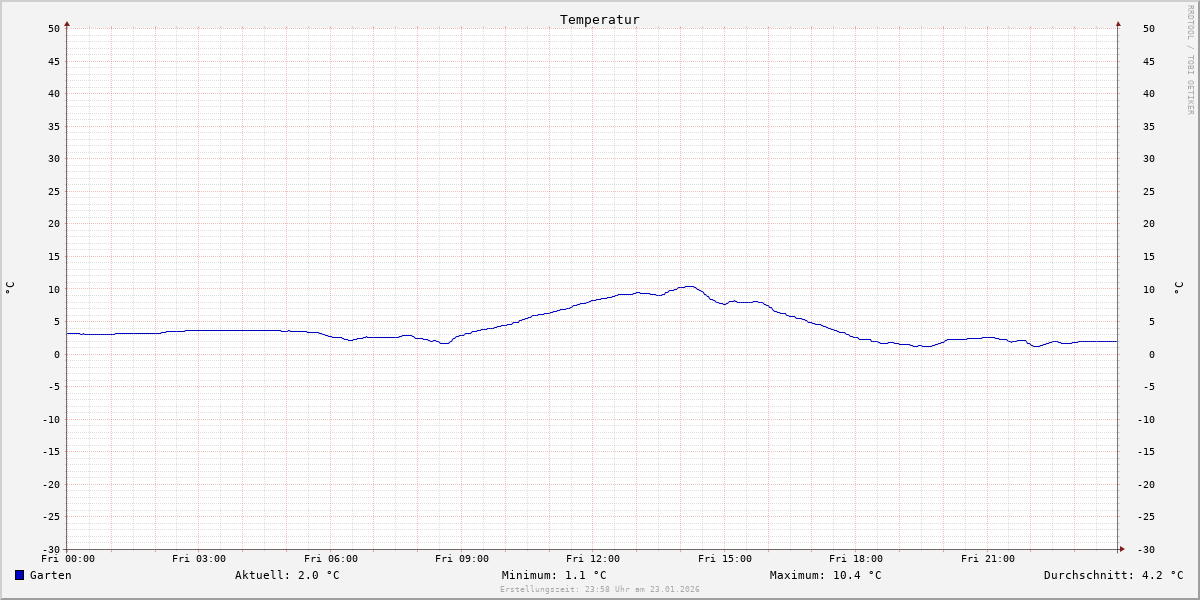Click the temperature curve peak near 14:00
The width and height of the screenshot is (1200, 600).
tap(688, 286)
